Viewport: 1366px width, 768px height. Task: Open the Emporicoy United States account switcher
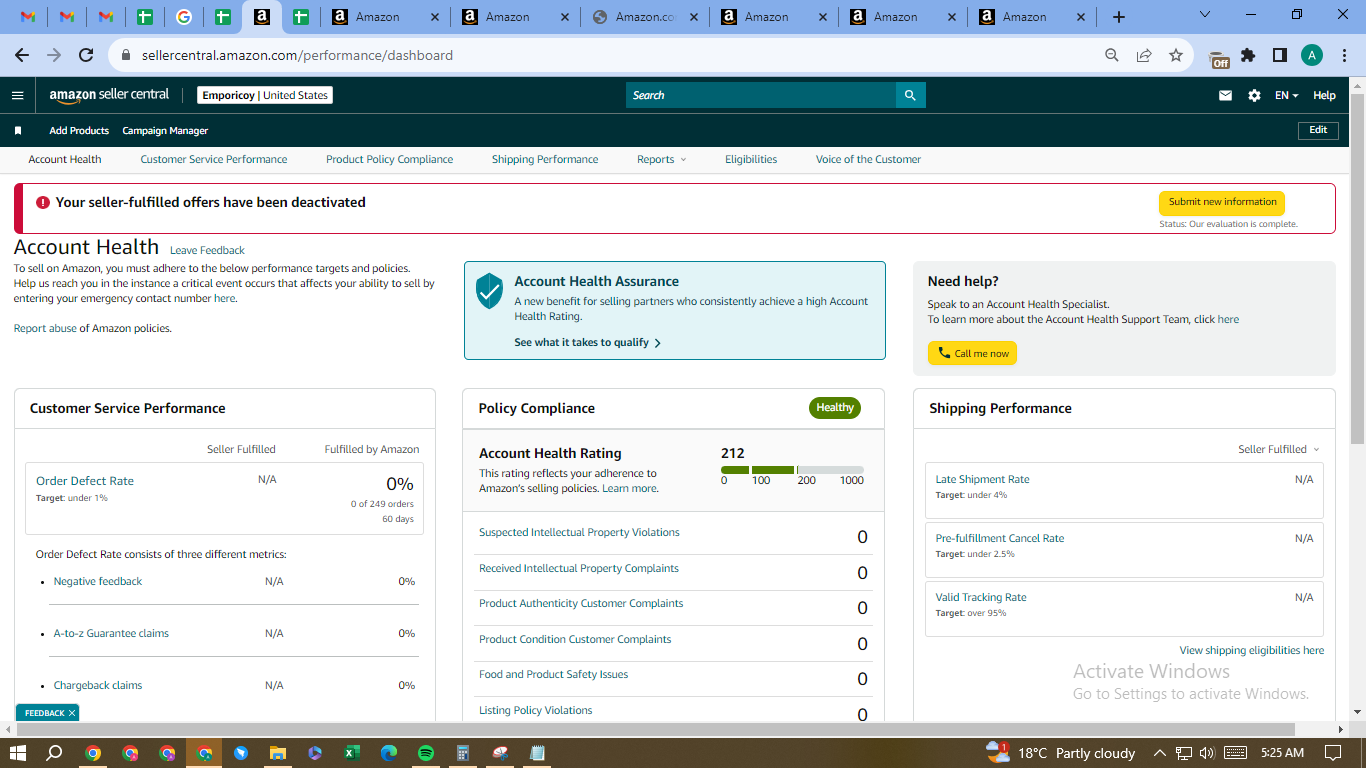click(265, 95)
